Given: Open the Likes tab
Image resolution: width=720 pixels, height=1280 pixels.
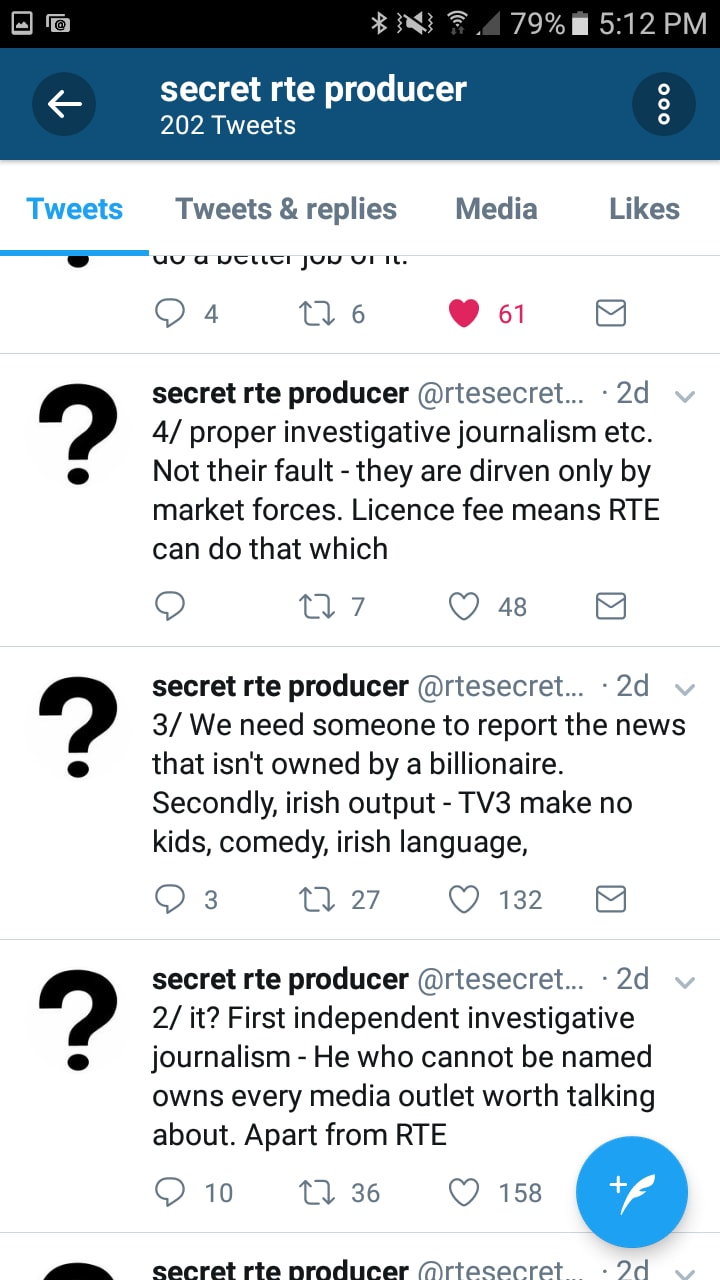Looking at the screenshot, I should pyautogui.click(x=644, y=209).
